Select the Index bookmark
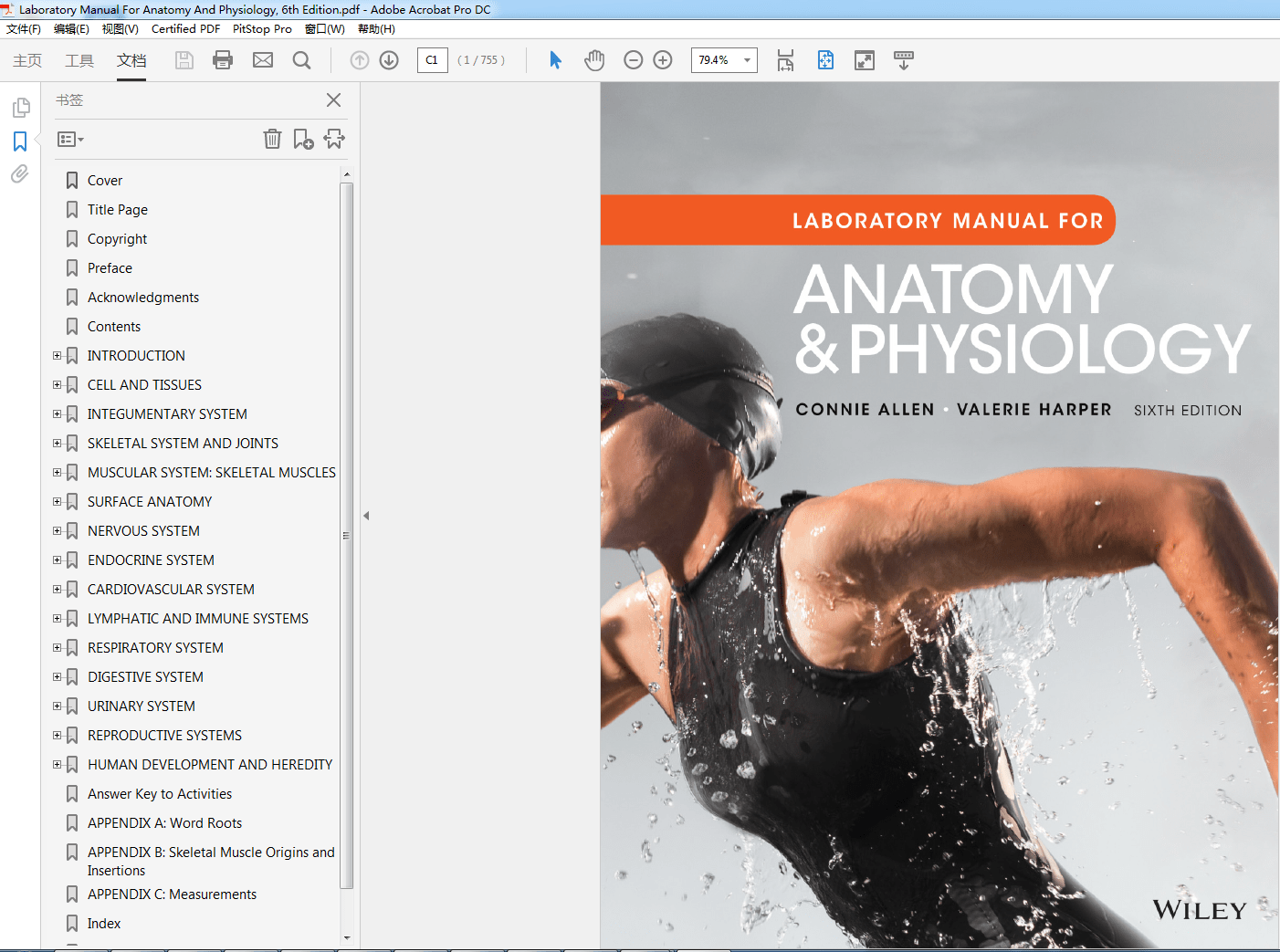1280x952 pixels. pyautogui.click(x=104, y=923)
